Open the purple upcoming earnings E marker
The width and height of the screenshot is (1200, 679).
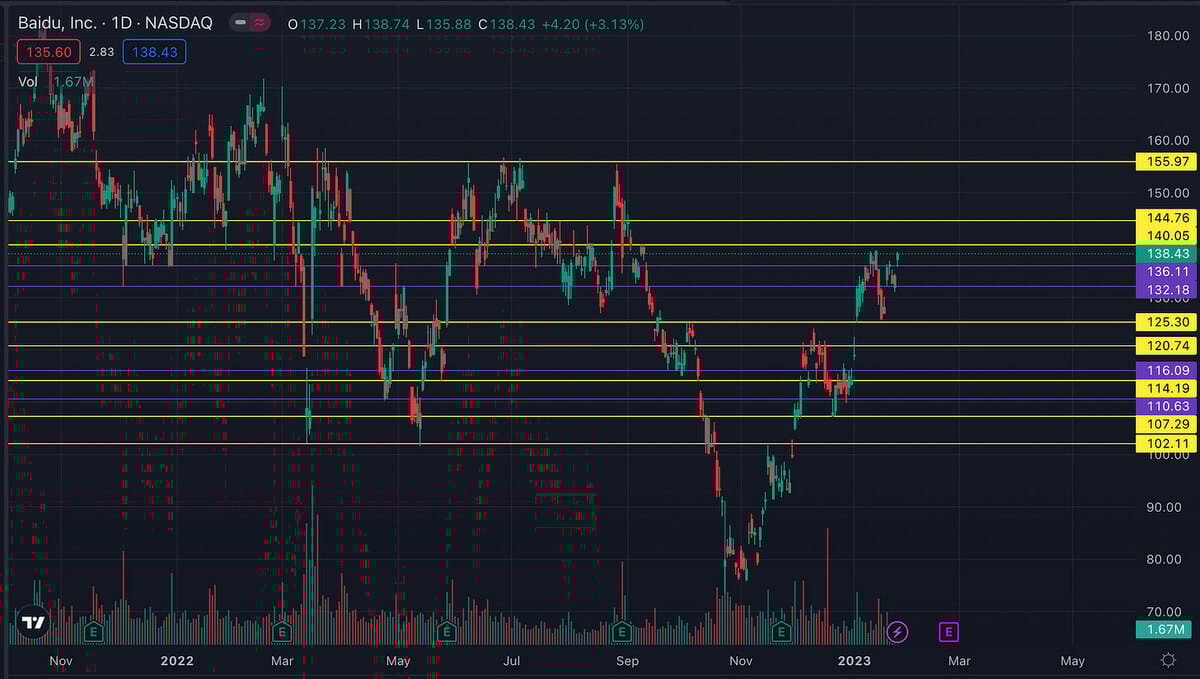click(949, 631)
